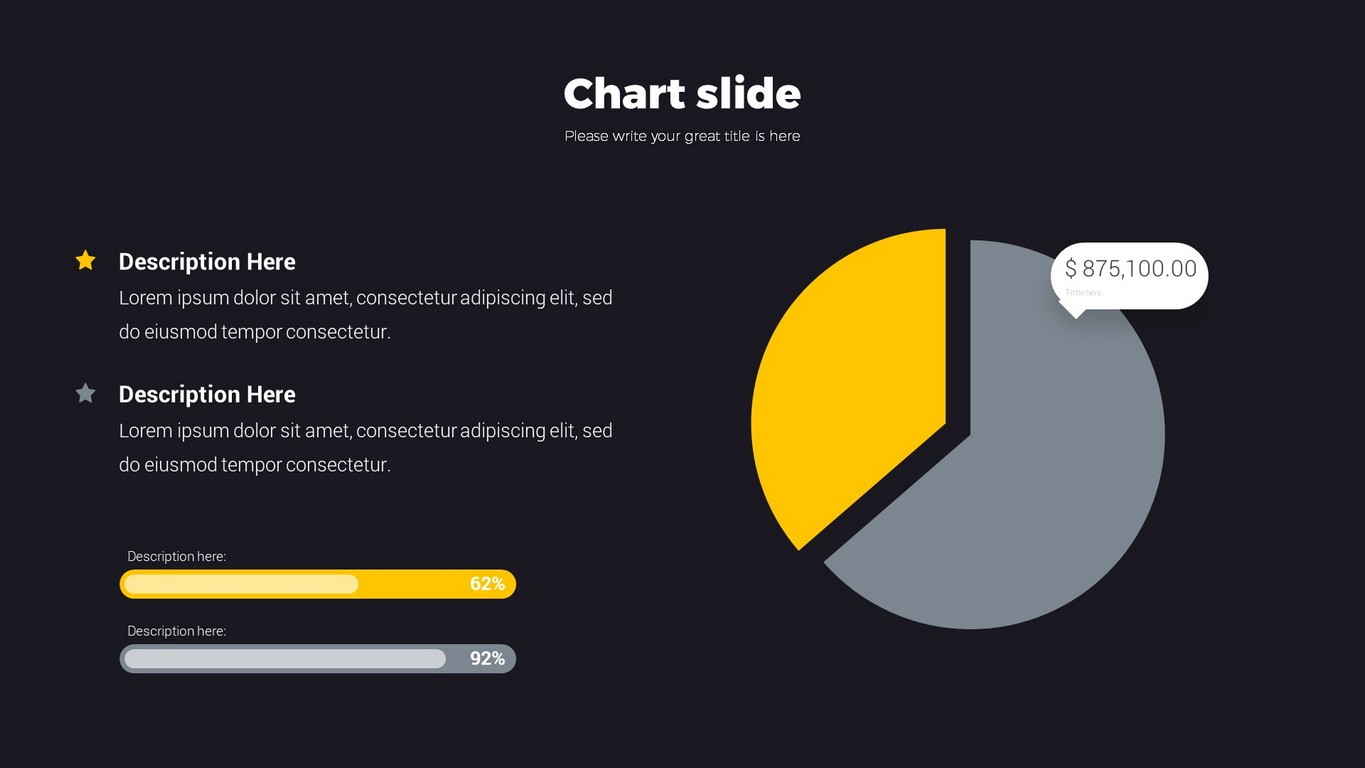Click 'Description here:' label above yellow bar
This screenshot has width=1365, height=768.
click(176, 556)
